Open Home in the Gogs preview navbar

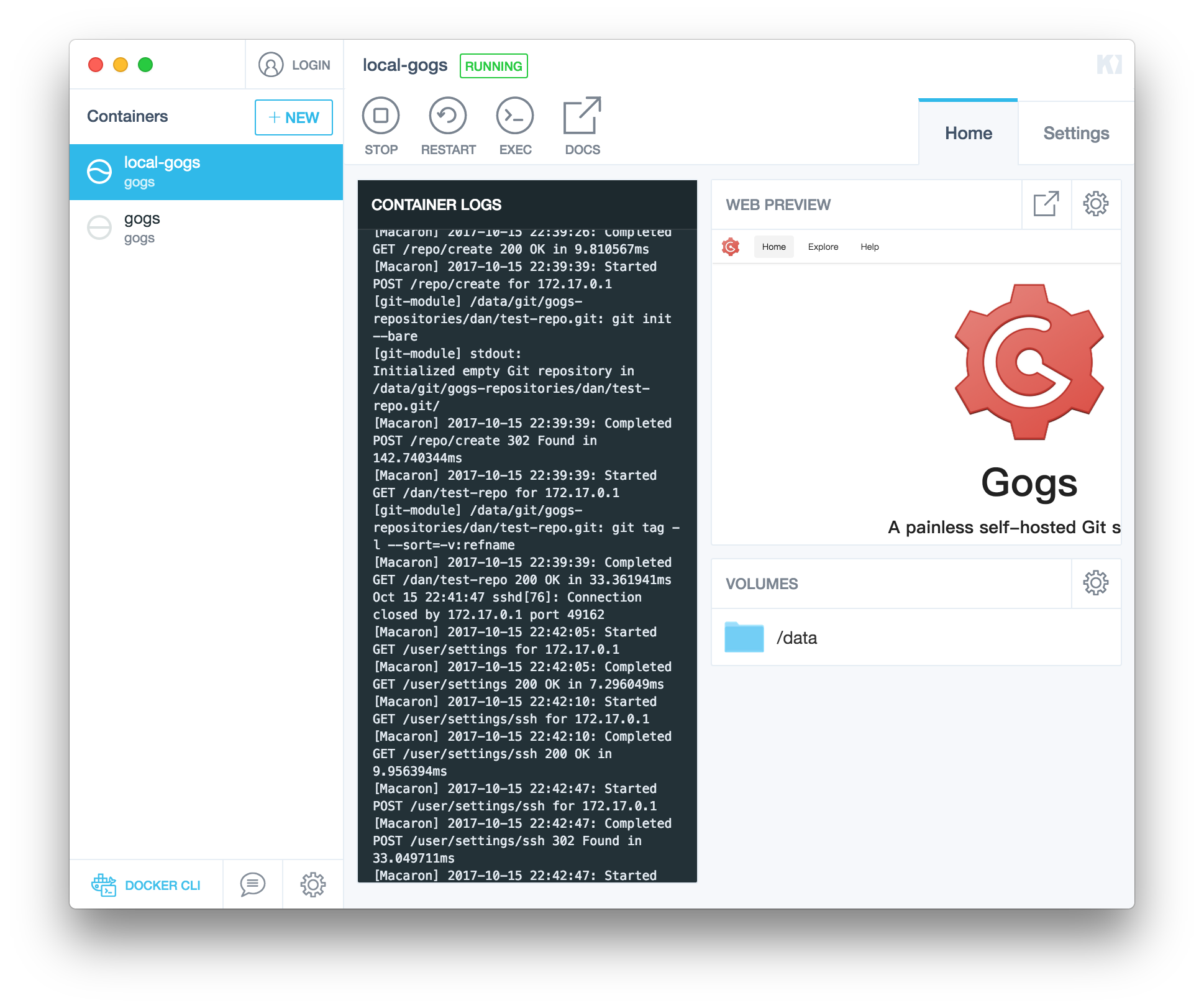(x=773, y=247)
